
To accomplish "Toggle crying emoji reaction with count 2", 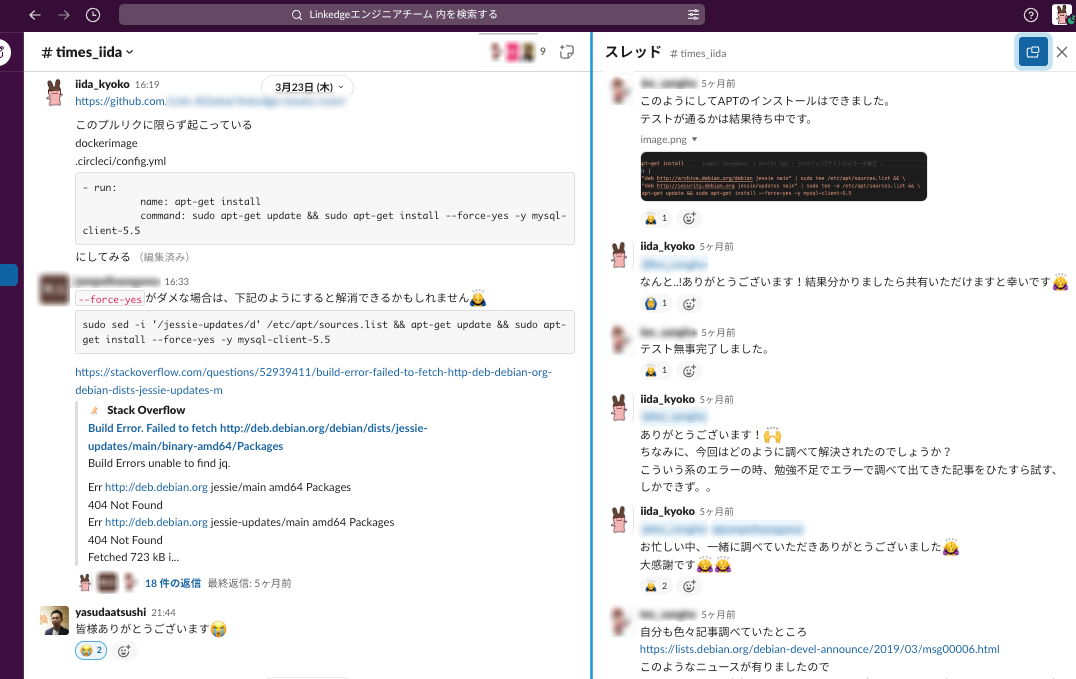I will (91, 650).
